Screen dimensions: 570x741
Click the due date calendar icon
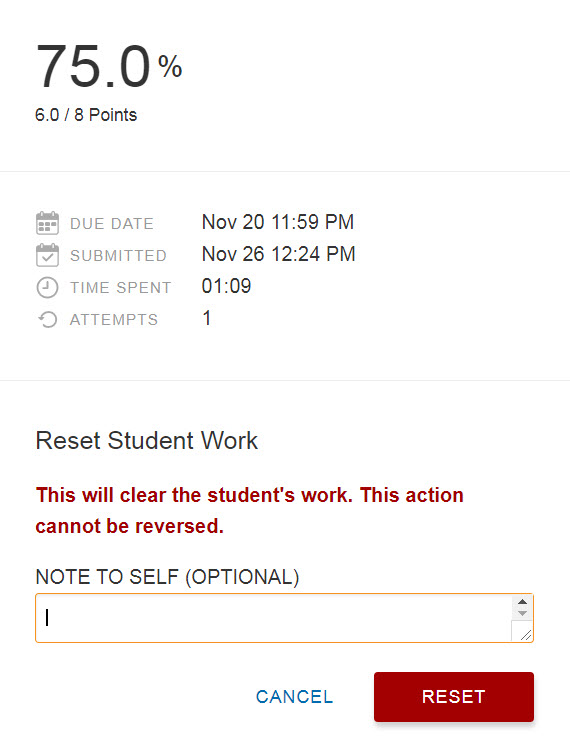point(47,223)
